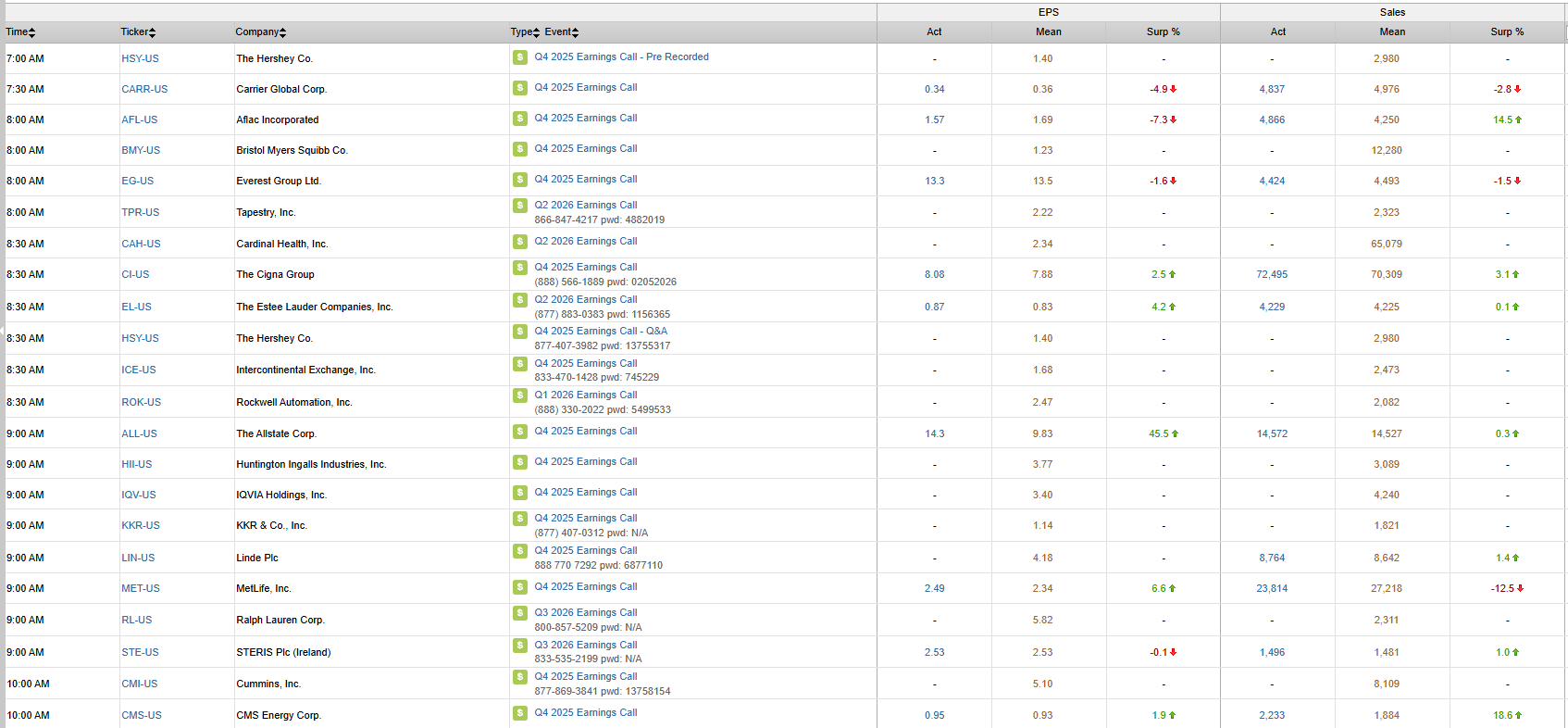Screen dimensions: 1568x728
Task: Click the green event icon for Tapestry call
Action: click(x=520, y=206)
